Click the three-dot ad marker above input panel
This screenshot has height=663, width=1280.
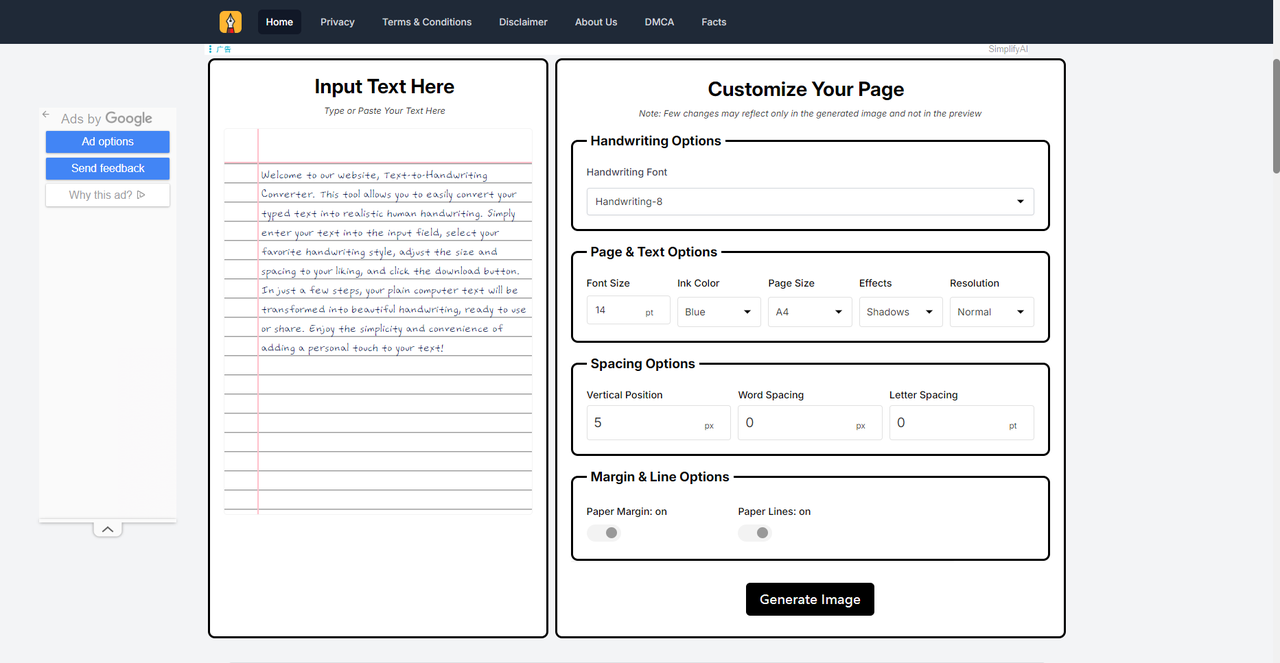coord(211,49)
